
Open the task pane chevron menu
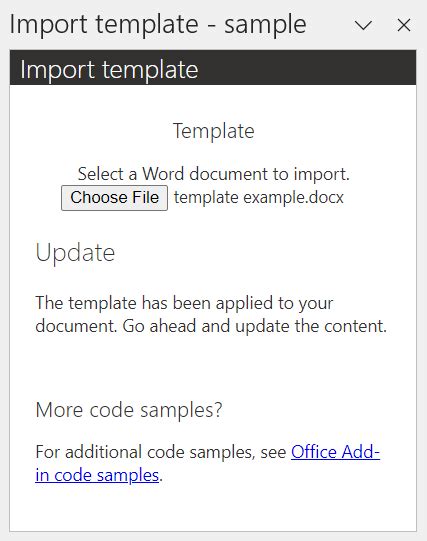point(363,25)
